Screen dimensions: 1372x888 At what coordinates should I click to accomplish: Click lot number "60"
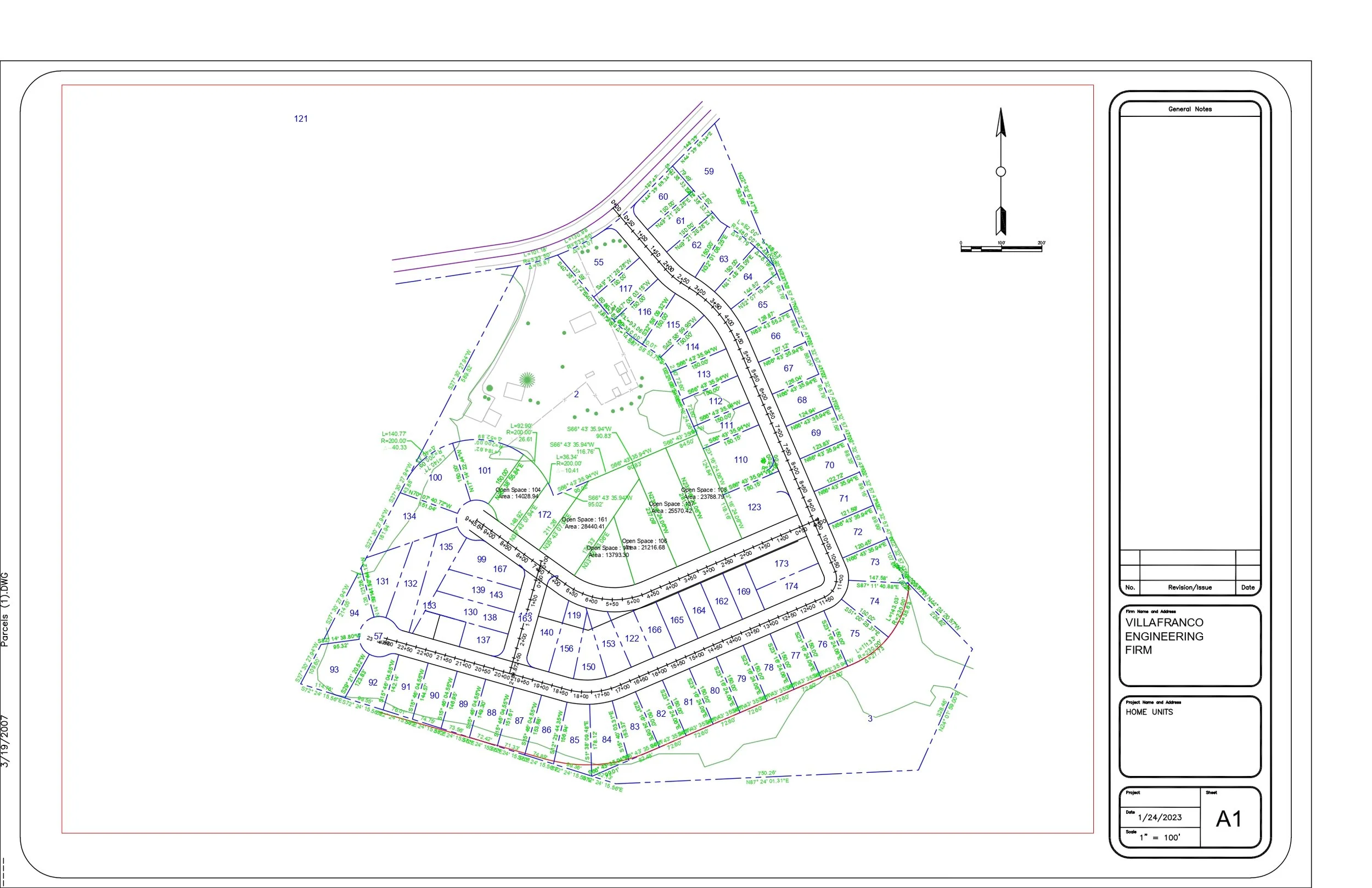663,196
